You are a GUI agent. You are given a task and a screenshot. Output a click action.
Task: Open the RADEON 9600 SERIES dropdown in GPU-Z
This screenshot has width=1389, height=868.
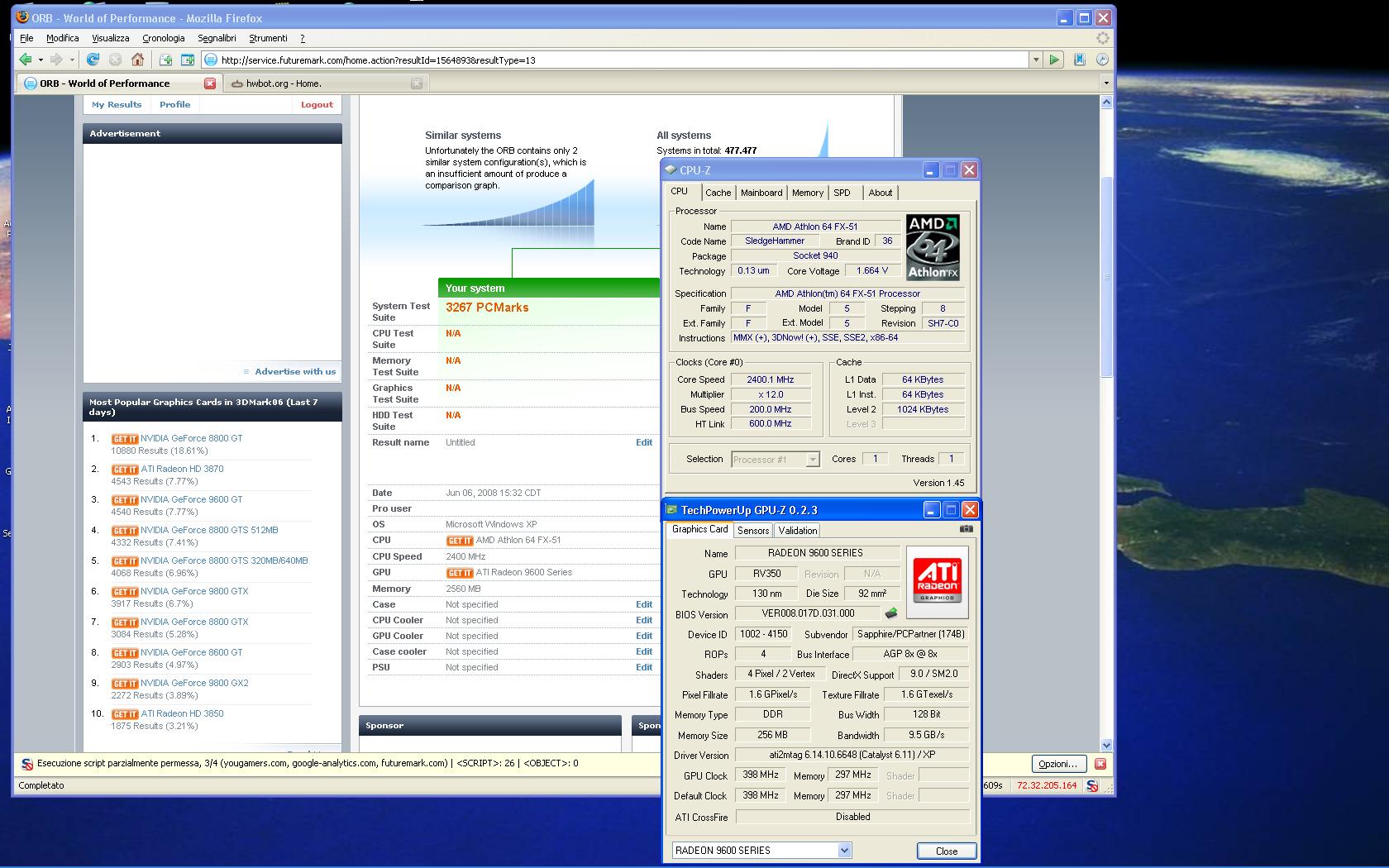click(x=844, y=850)
